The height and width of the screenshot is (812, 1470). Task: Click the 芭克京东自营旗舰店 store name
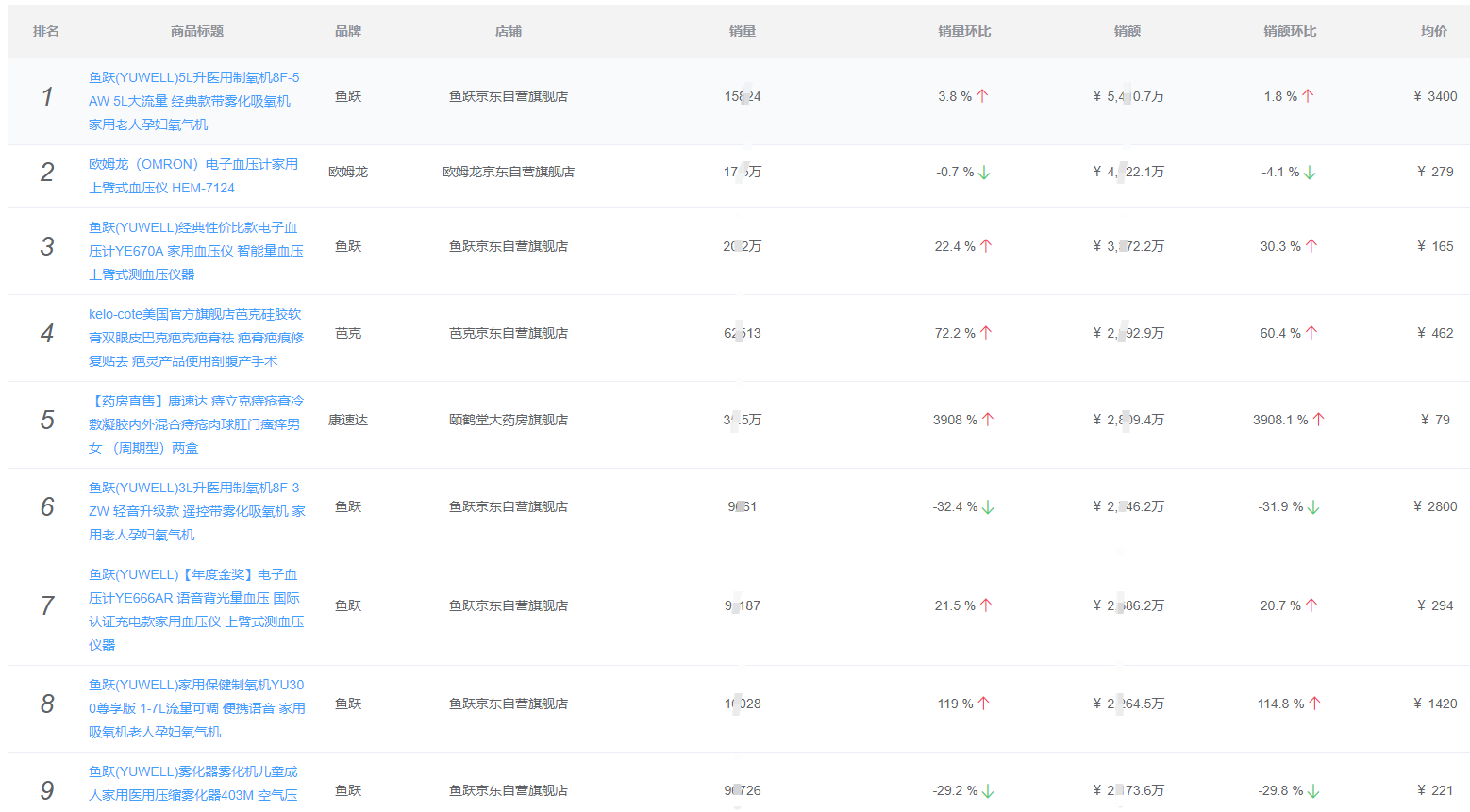click(509, 333)
